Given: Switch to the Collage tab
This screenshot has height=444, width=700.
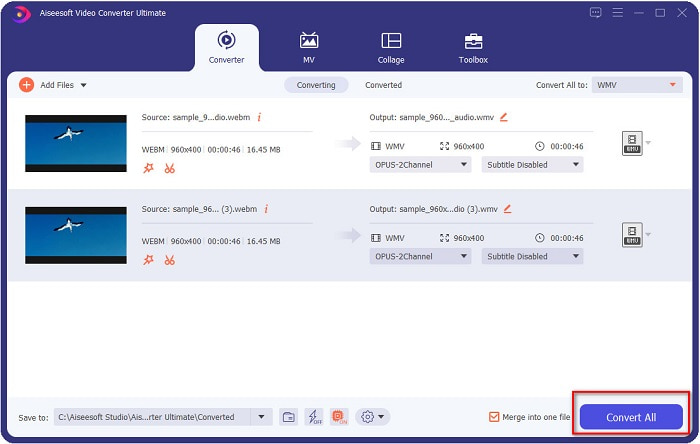Looking at the screenshot, I should click(391, 47).
